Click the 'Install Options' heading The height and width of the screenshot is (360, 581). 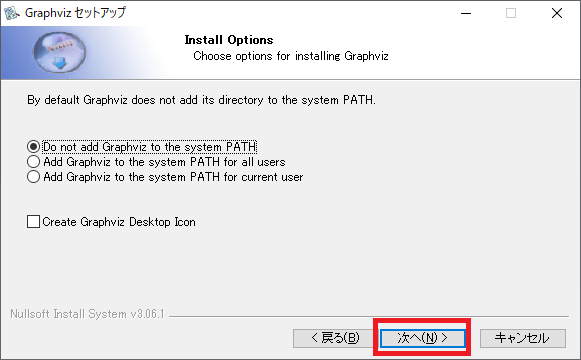point(229,40)
